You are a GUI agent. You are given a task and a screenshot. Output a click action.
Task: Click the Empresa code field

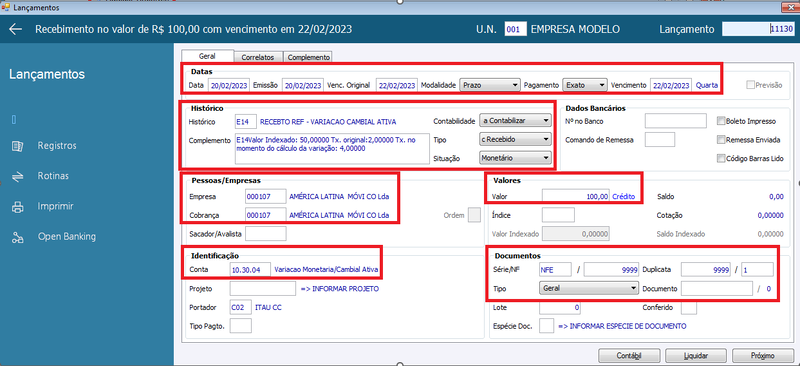tap(265, 196)
